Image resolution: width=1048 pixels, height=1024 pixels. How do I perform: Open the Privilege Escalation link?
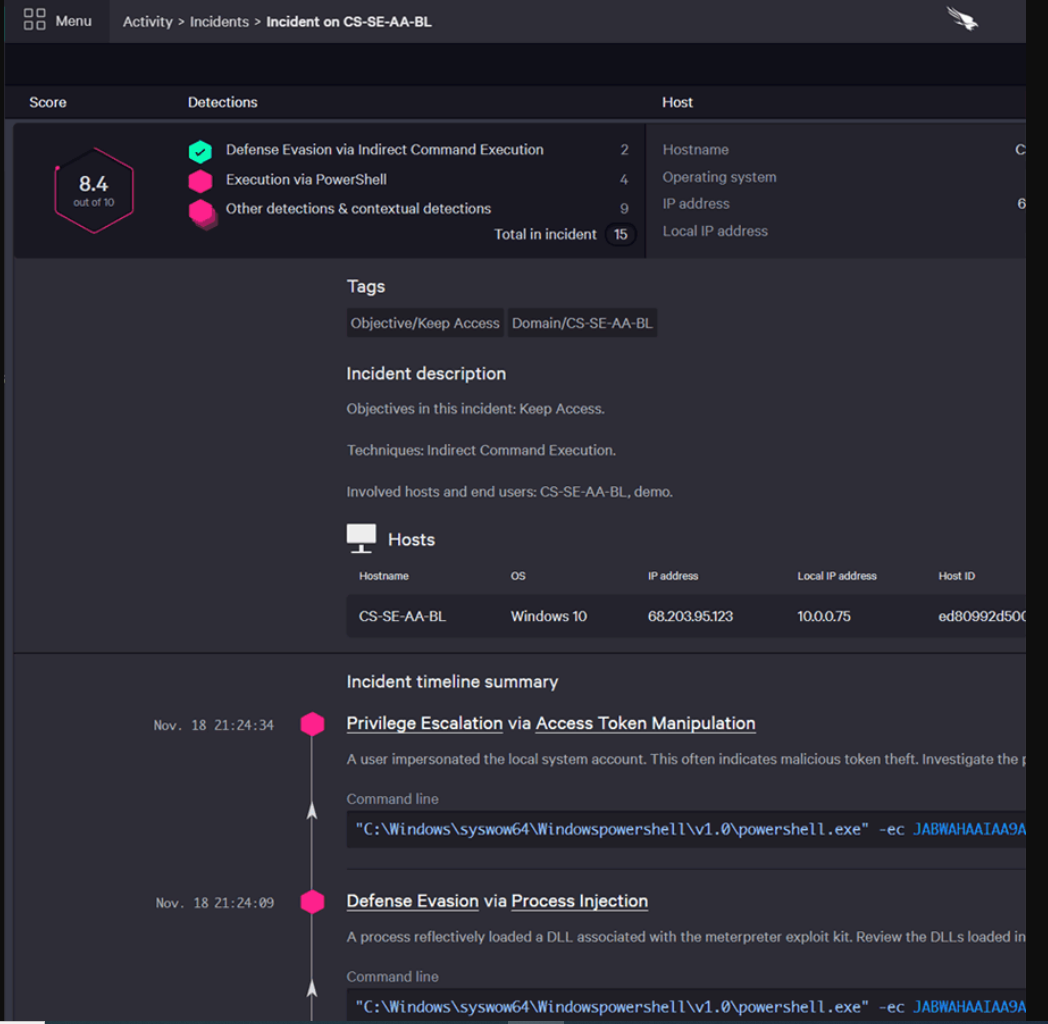pos(424,723)
